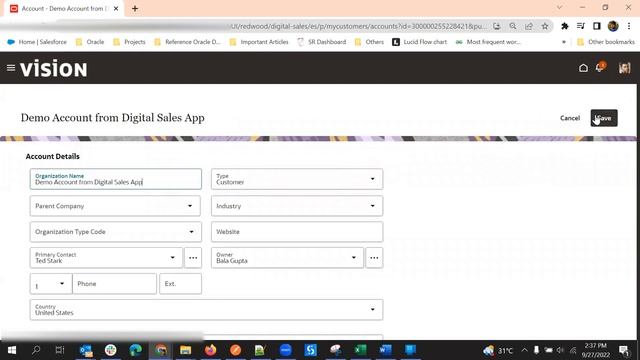Click into the Phone field
Viewport: 640px width, 360px height.
[x=114, y=284]
